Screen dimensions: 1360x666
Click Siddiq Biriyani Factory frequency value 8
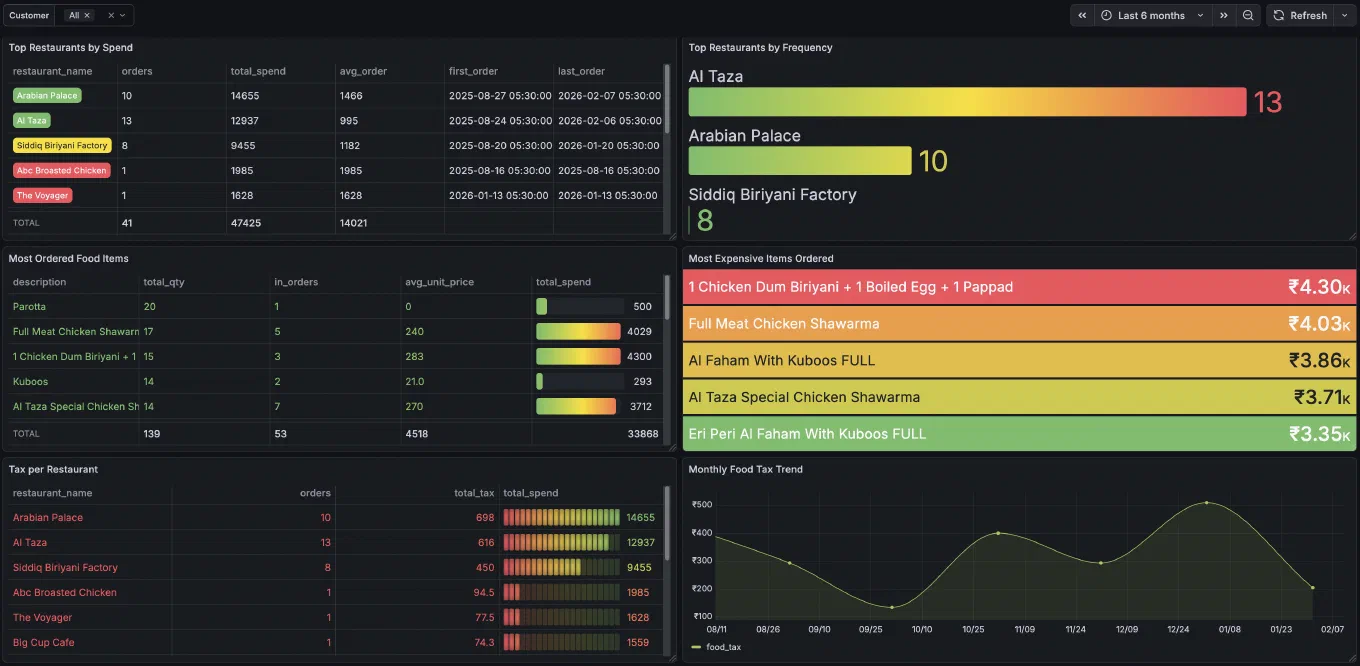tap(705, 220)
